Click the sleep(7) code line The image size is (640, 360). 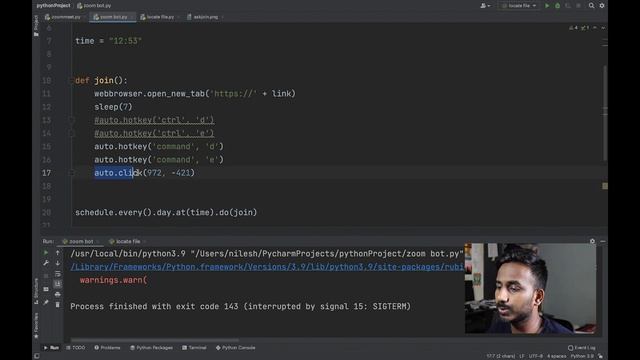coord(113,107)
